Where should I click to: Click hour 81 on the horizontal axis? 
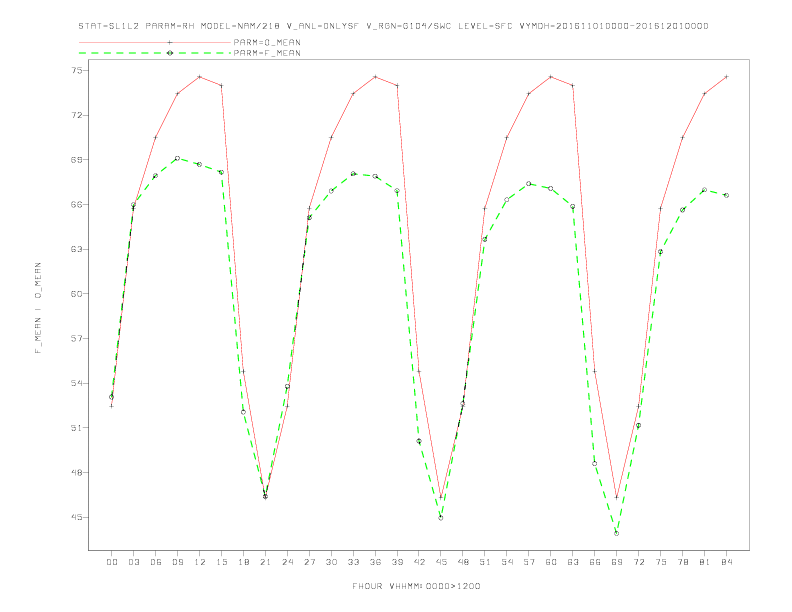point(705,562)
